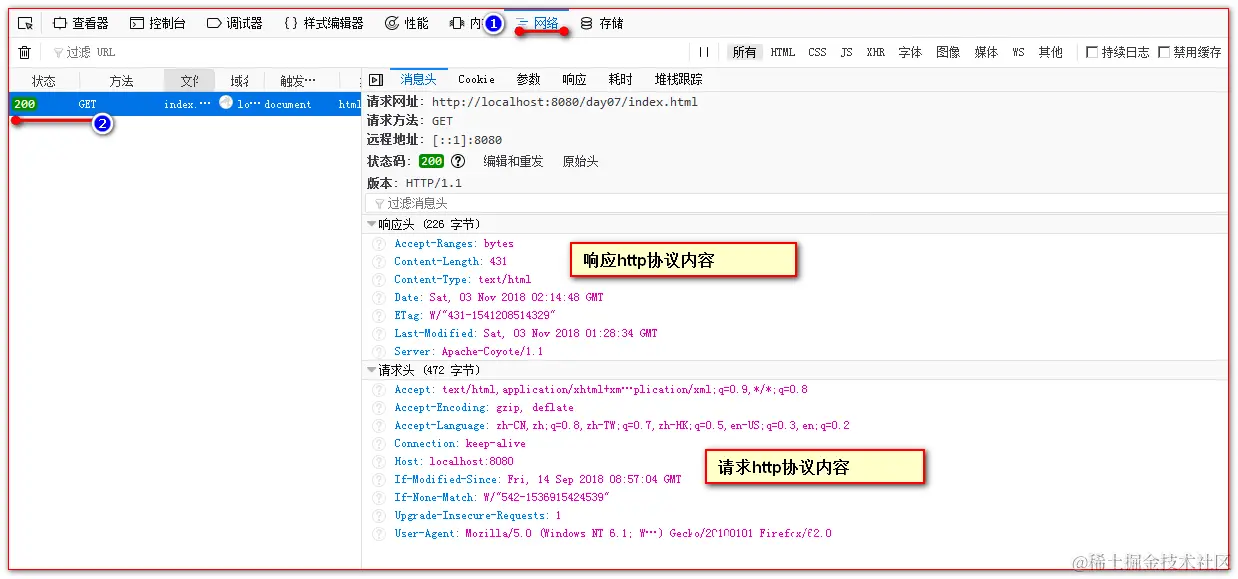Switch to the Cookie tab

[475, 79]
